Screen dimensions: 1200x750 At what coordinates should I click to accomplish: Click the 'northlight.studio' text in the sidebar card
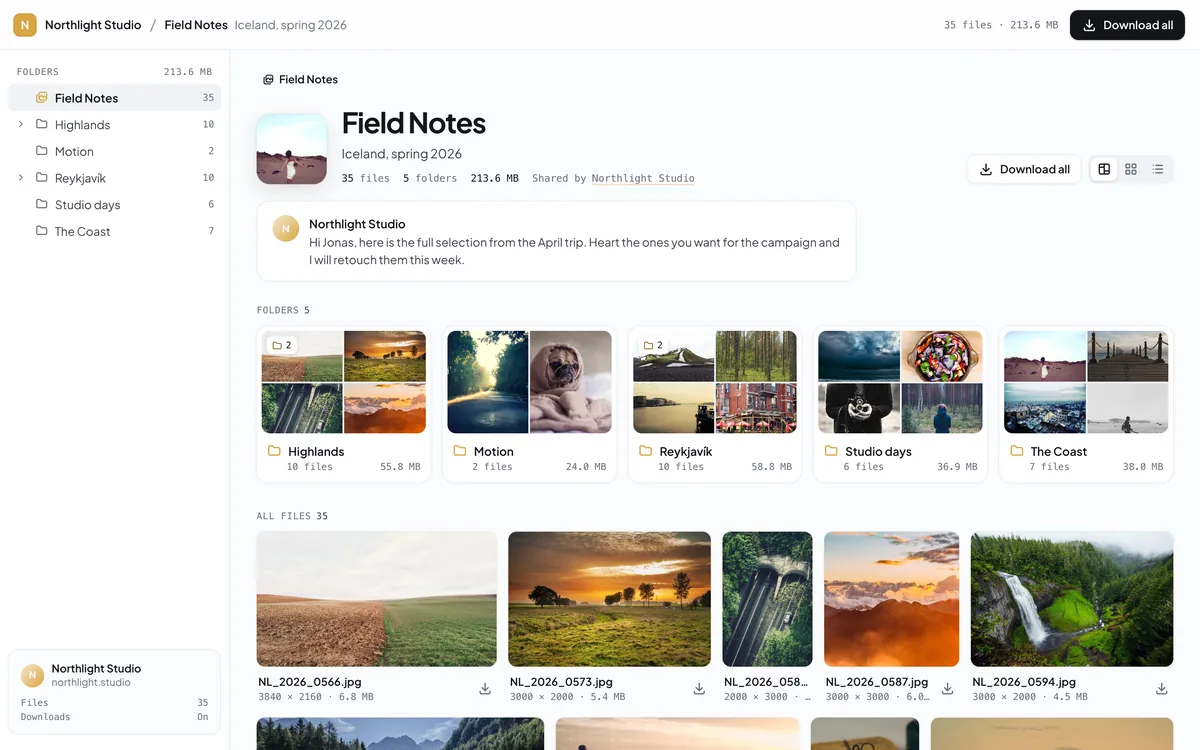pos(91,682)
